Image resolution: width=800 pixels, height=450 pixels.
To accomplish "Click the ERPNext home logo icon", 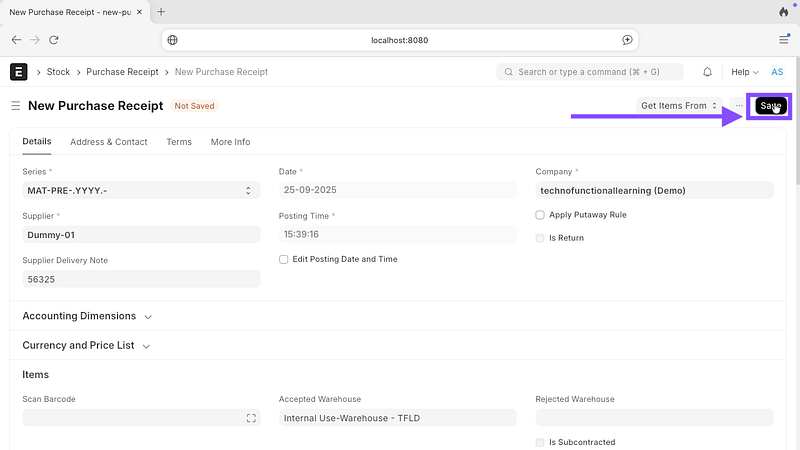I will pos(19,72).
